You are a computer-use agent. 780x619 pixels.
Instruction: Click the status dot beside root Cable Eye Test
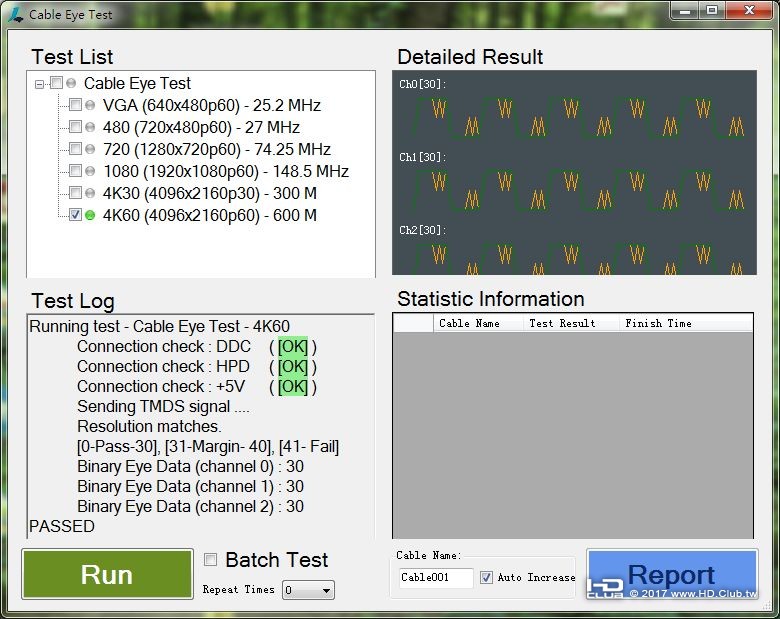[71, 83]
